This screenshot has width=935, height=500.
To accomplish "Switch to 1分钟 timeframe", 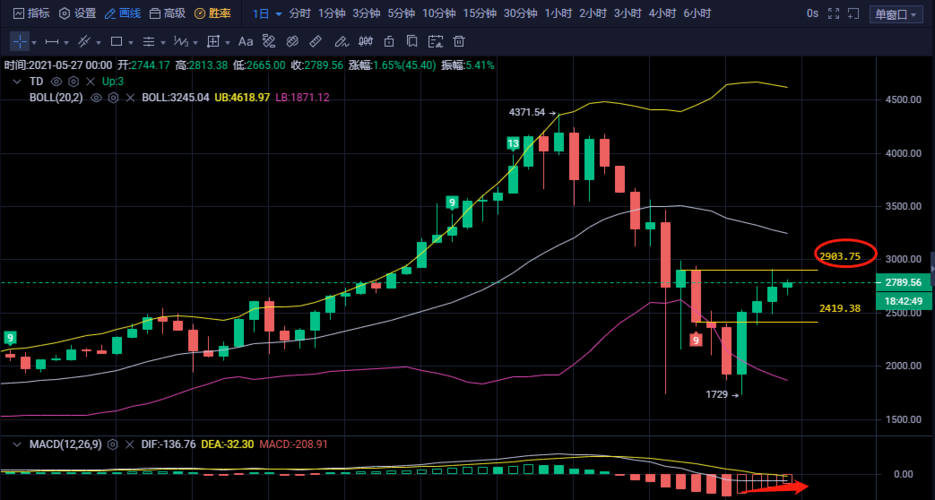I will pyautogui.click(x=332, y=14).
